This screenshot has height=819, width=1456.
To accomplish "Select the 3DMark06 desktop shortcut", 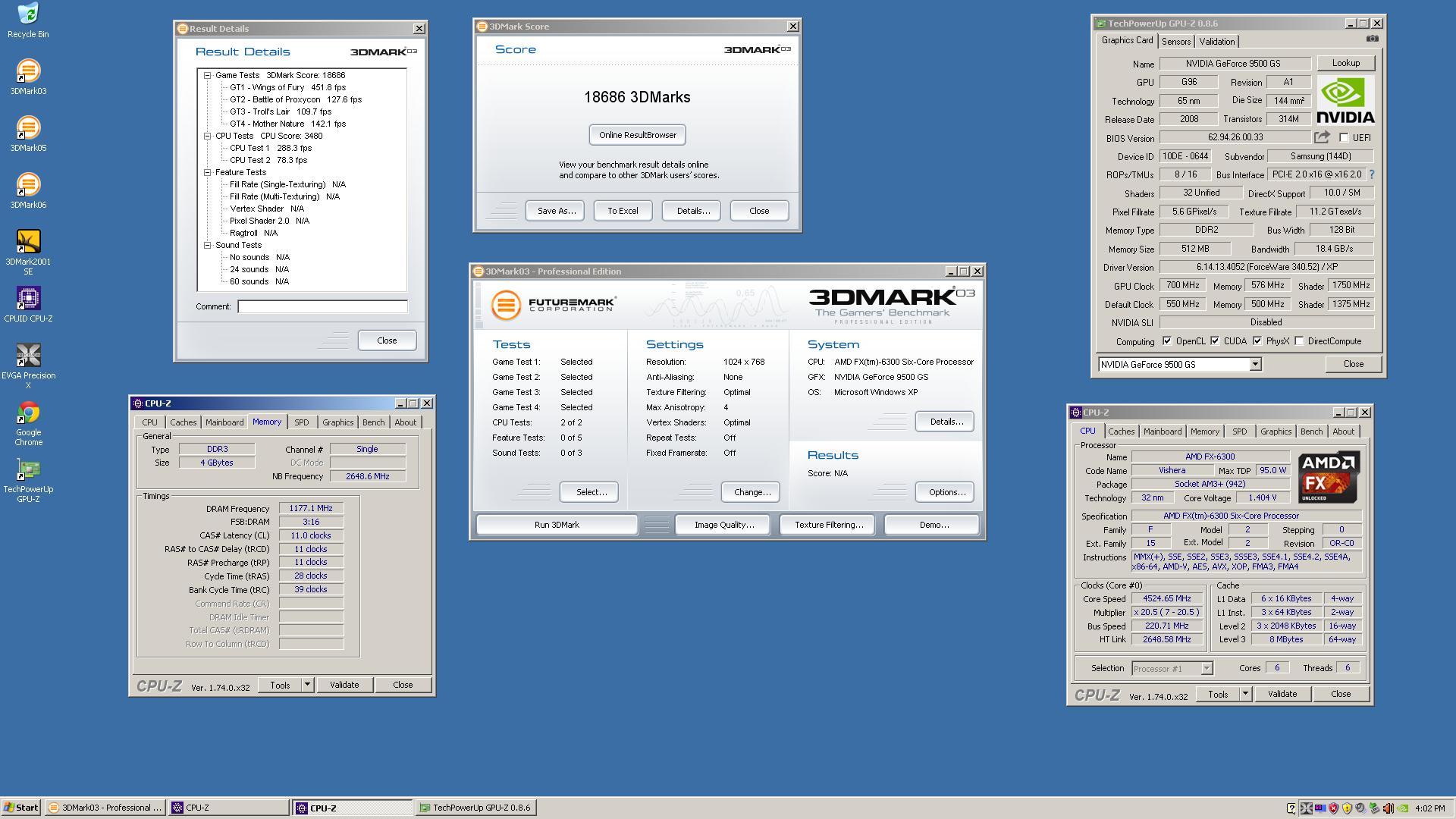I will 28,190.
